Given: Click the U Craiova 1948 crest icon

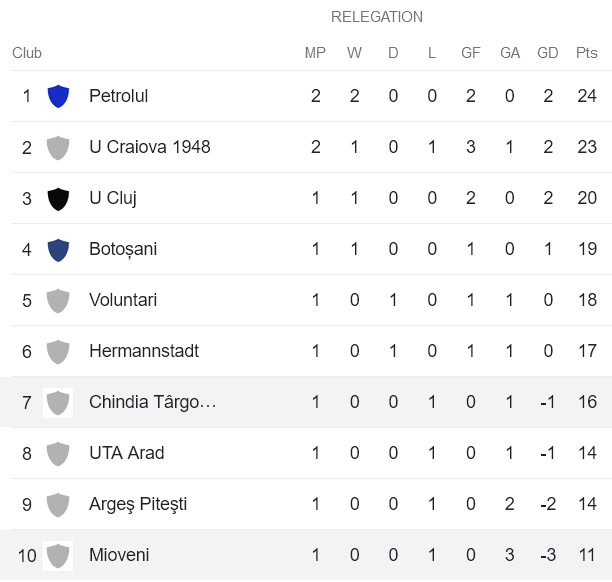Looking at the screenshot, I should coord(58,147).
